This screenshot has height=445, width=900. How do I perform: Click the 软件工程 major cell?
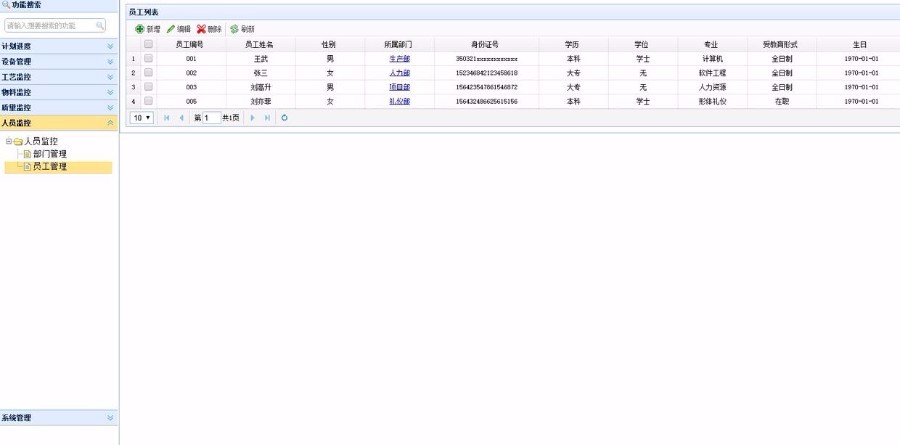point(712,73)
